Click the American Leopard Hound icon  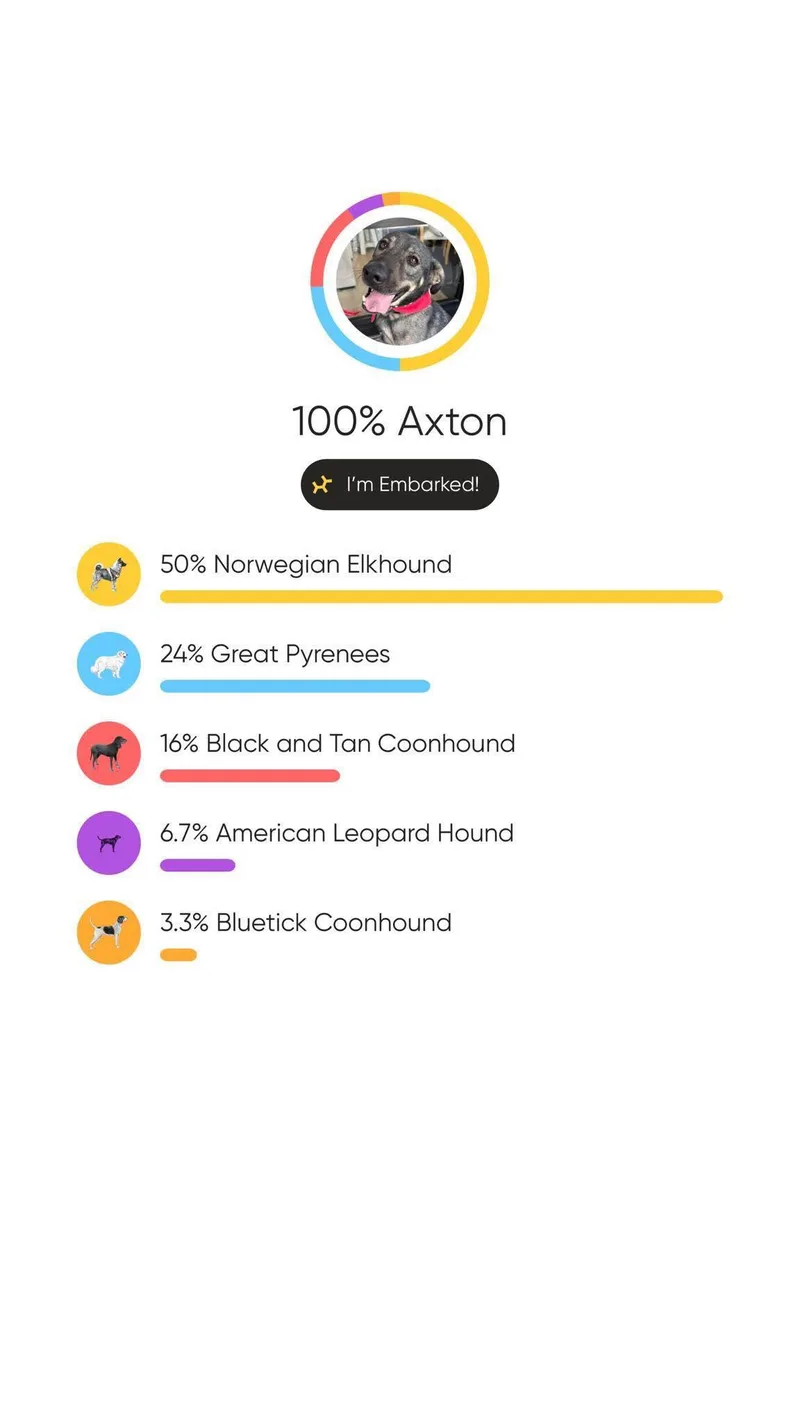coord(109,843)
